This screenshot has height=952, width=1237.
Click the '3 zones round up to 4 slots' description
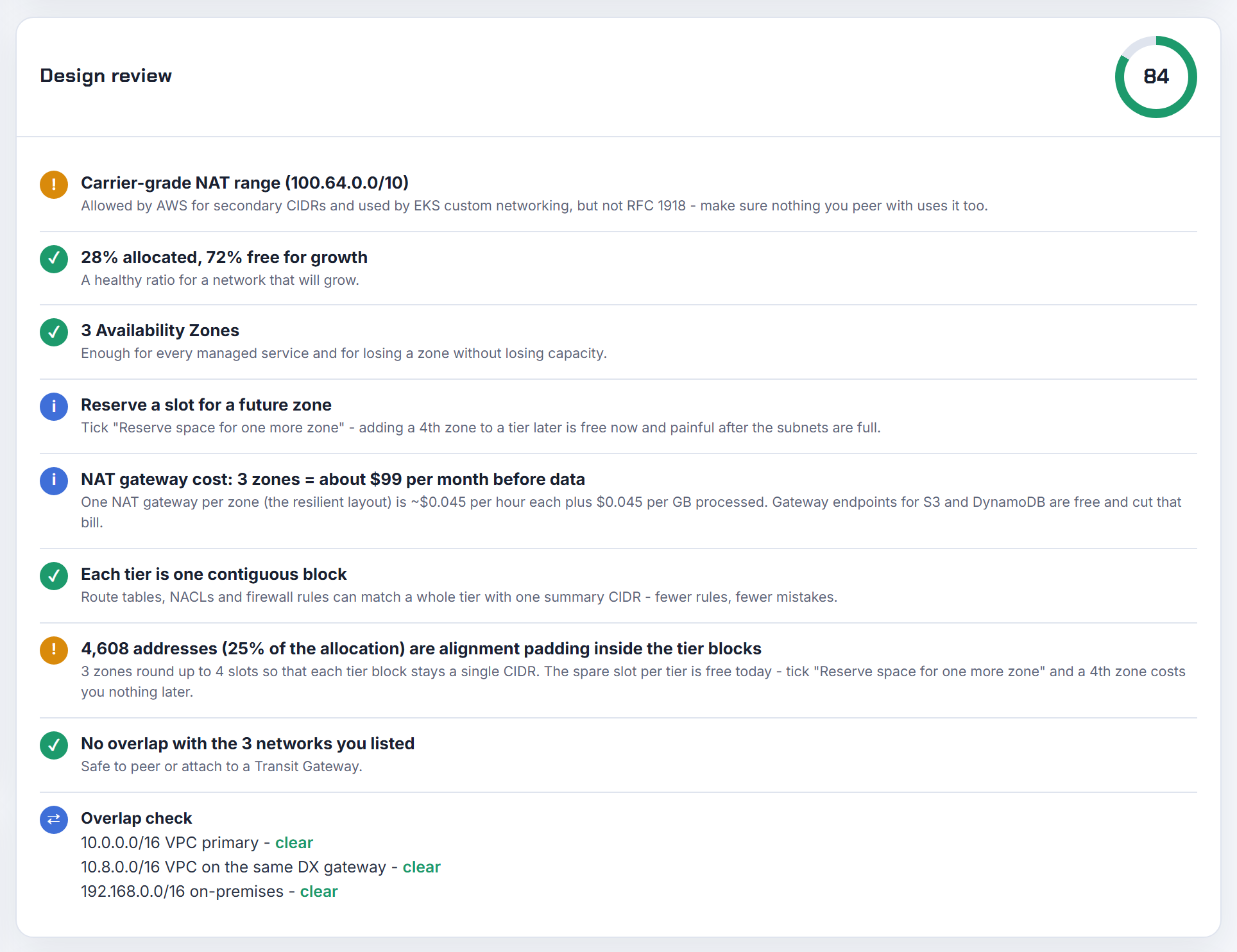click(x=633, y=681)
